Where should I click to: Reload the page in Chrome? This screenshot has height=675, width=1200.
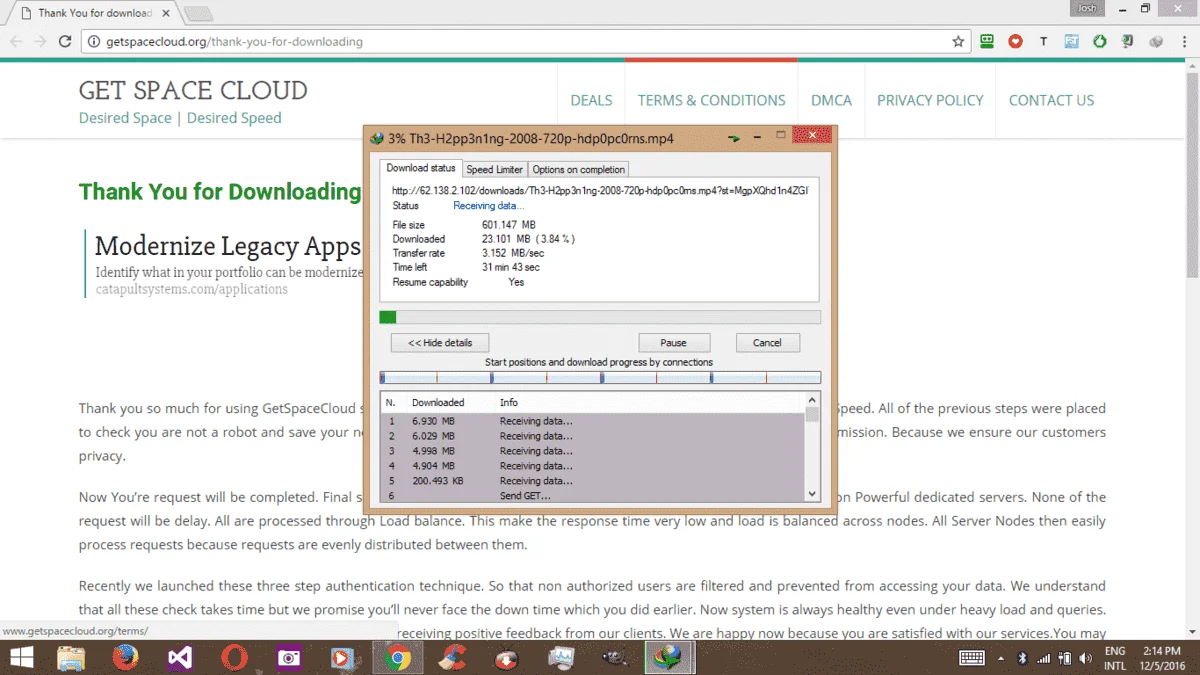[65, 42]
